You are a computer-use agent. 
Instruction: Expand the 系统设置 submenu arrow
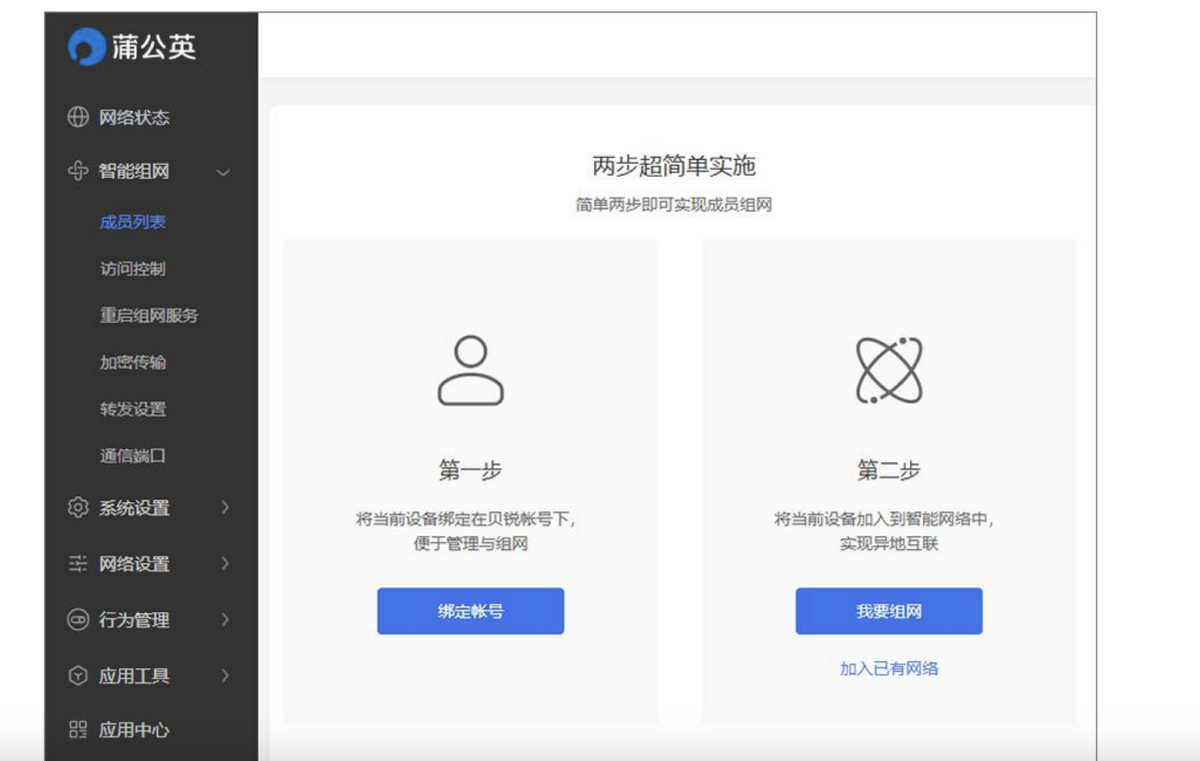coord(225,508)
